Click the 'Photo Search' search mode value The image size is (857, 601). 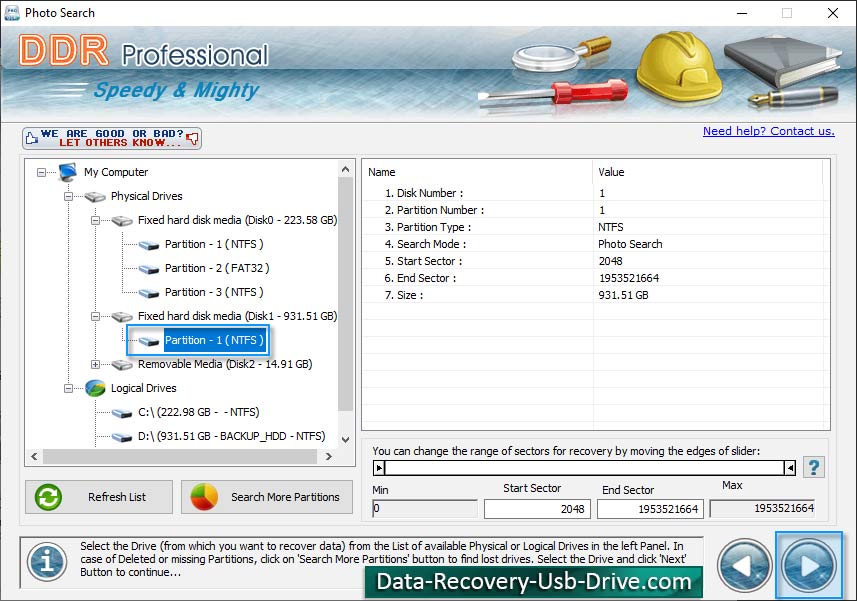(x=630, y=244)
